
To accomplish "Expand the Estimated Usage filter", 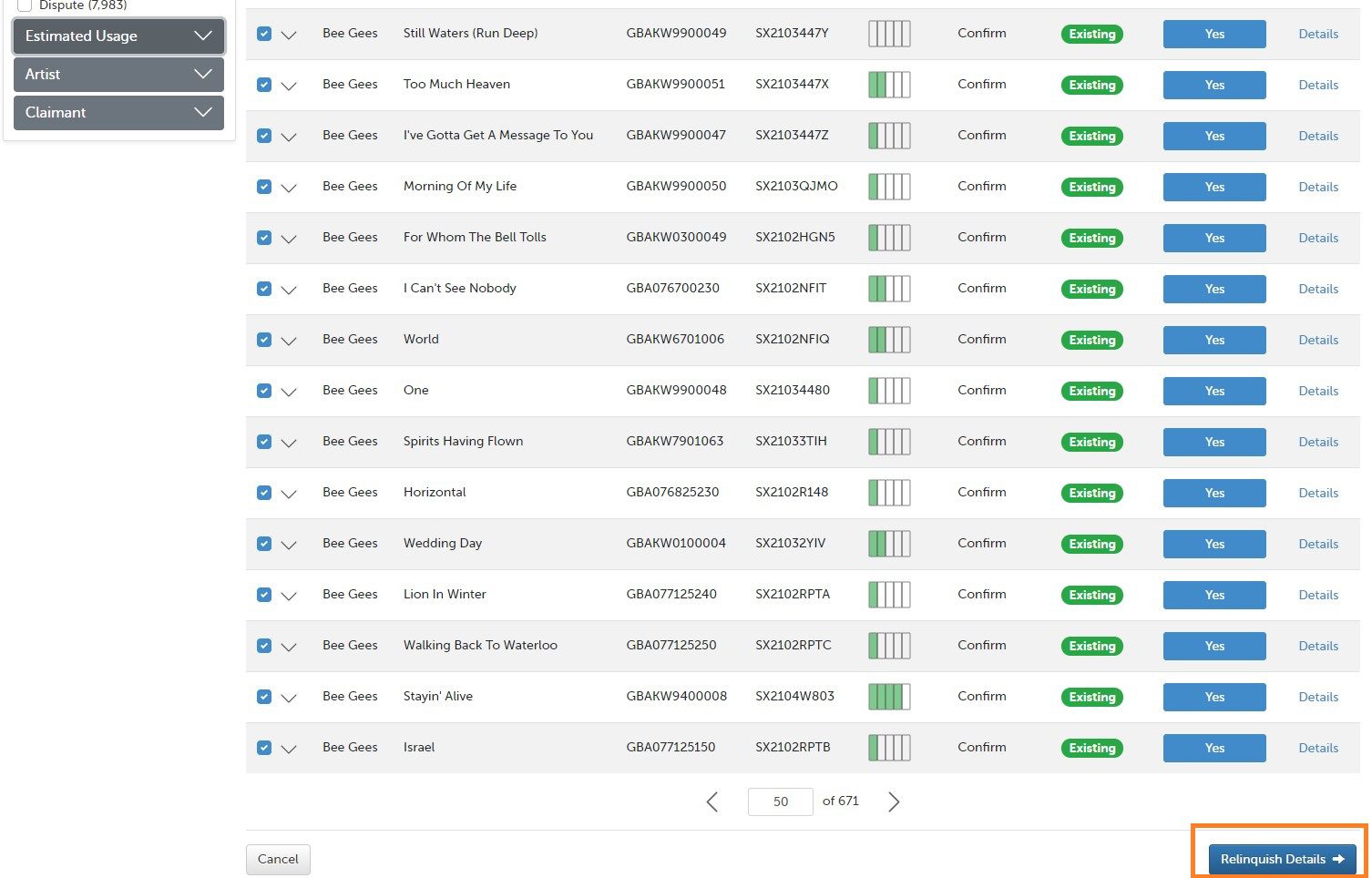I will coord(118,36).
